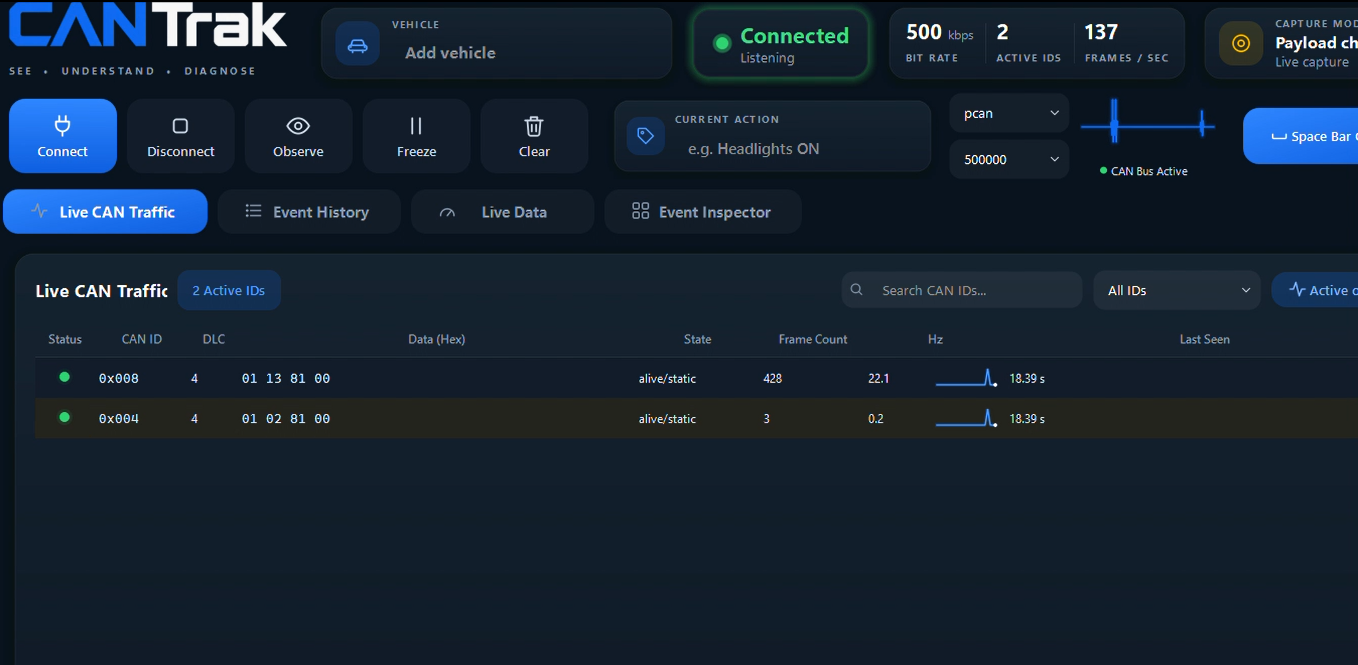Toggle Observe mode with the eye button

click(298, 136)
